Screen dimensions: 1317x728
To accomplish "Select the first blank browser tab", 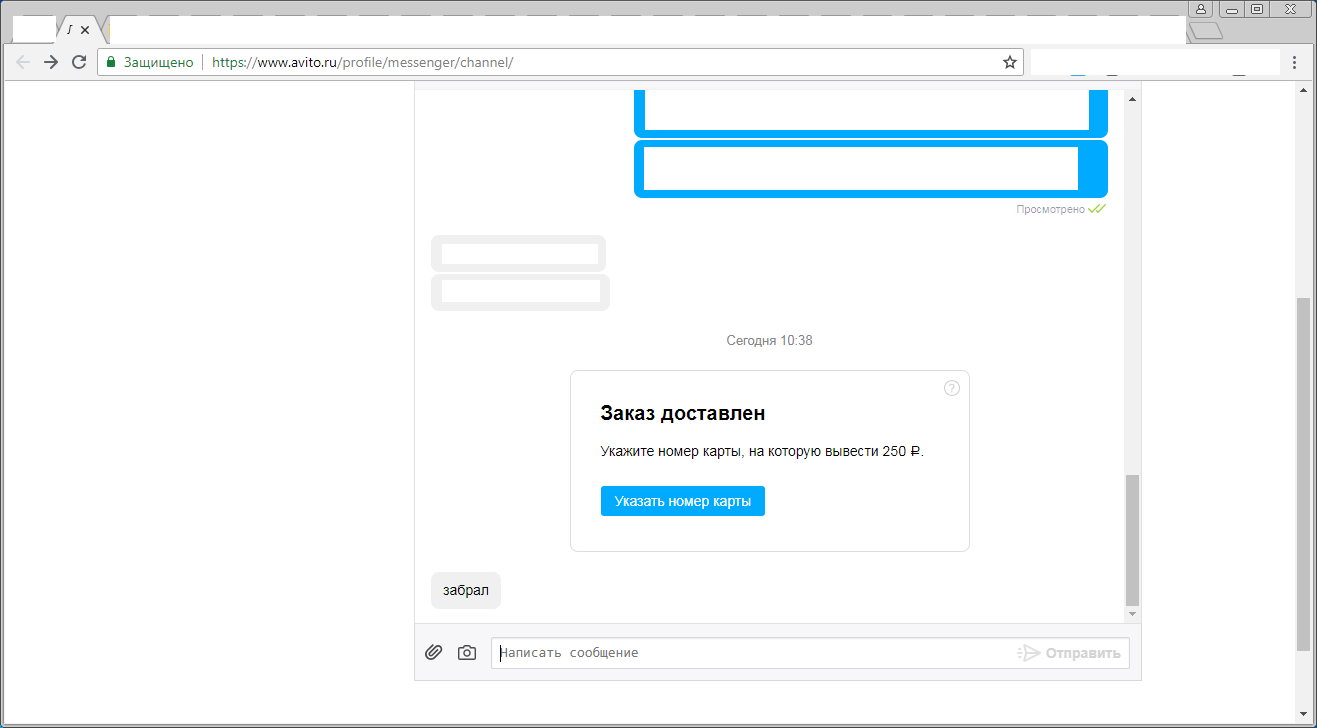I will point(32,30).
